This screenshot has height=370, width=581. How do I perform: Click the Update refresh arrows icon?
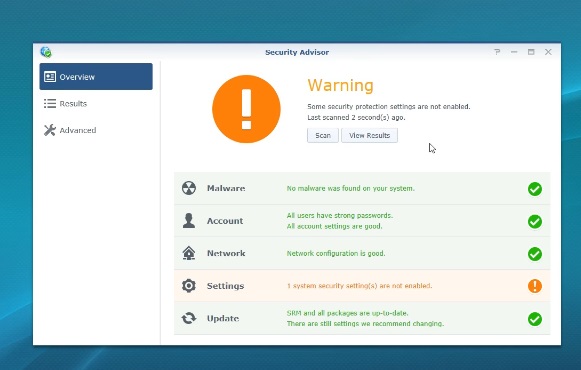point(189,318)
